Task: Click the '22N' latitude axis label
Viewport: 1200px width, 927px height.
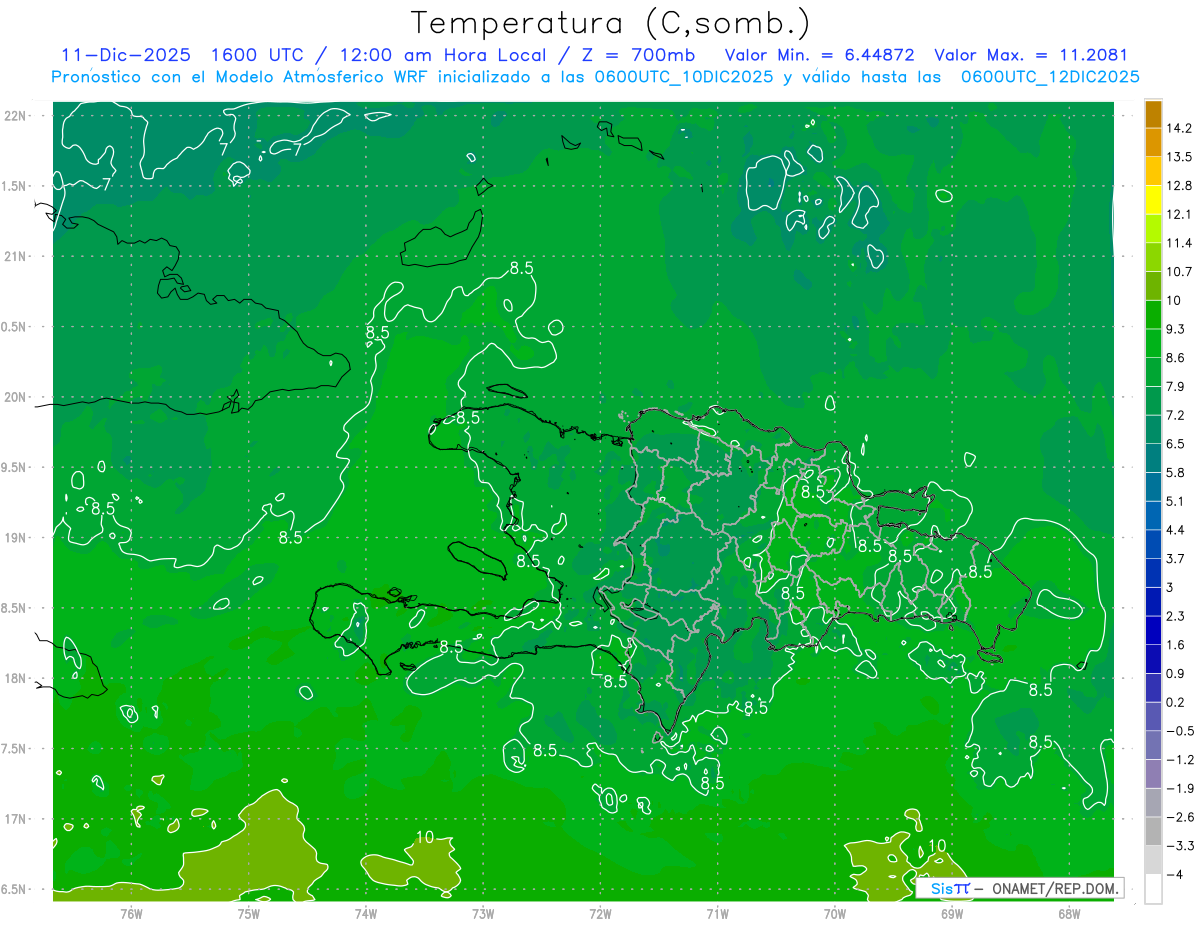Action: (16, 116)
